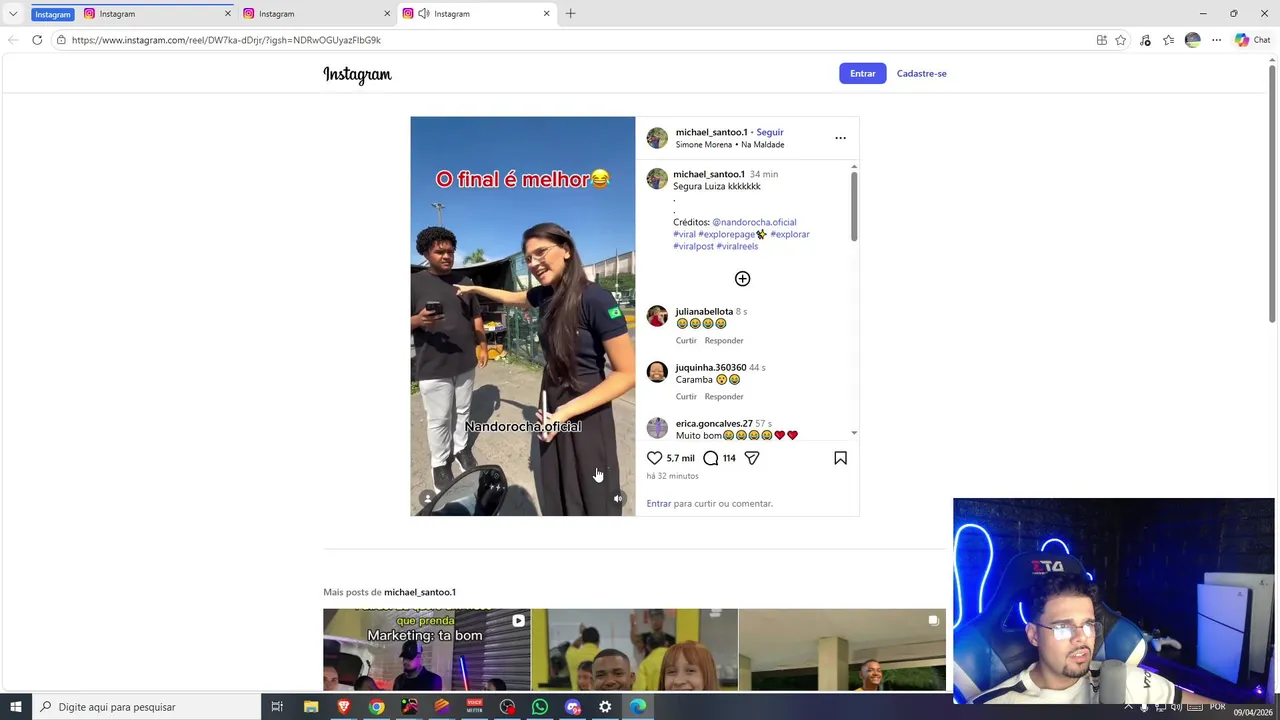
Task: Open comments via the speech bubble icon
Action: [710, 458]
